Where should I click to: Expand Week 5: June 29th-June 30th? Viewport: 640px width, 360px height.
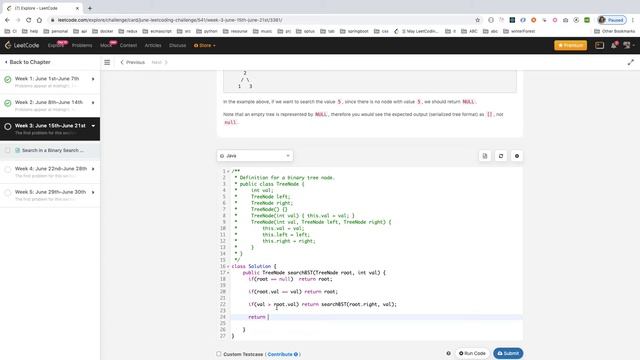pyautogui.click(x=50, y=195)
